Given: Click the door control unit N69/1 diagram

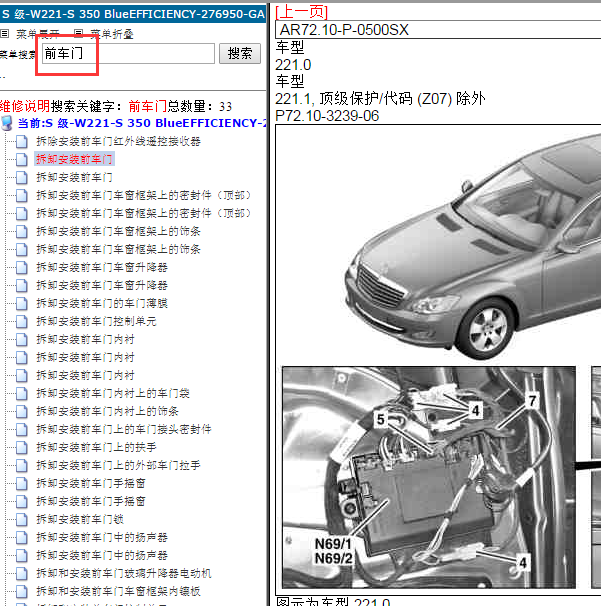Looking at the screenshot, I should point(429,477).
